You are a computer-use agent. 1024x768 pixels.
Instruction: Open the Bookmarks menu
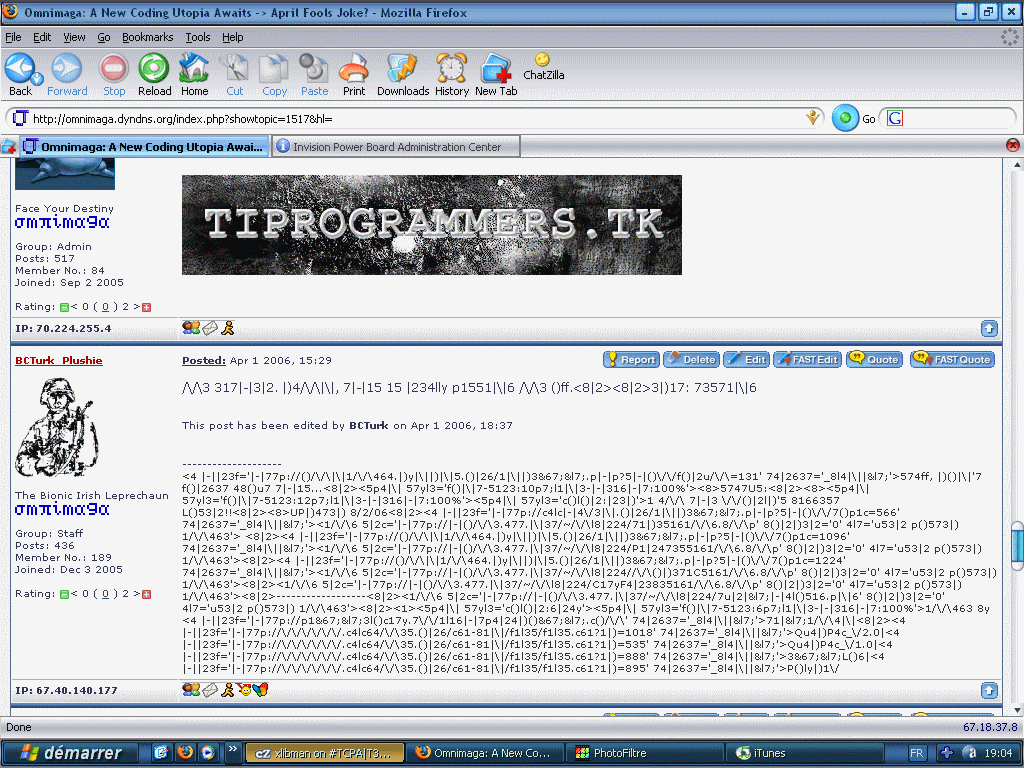pos(148,37)
